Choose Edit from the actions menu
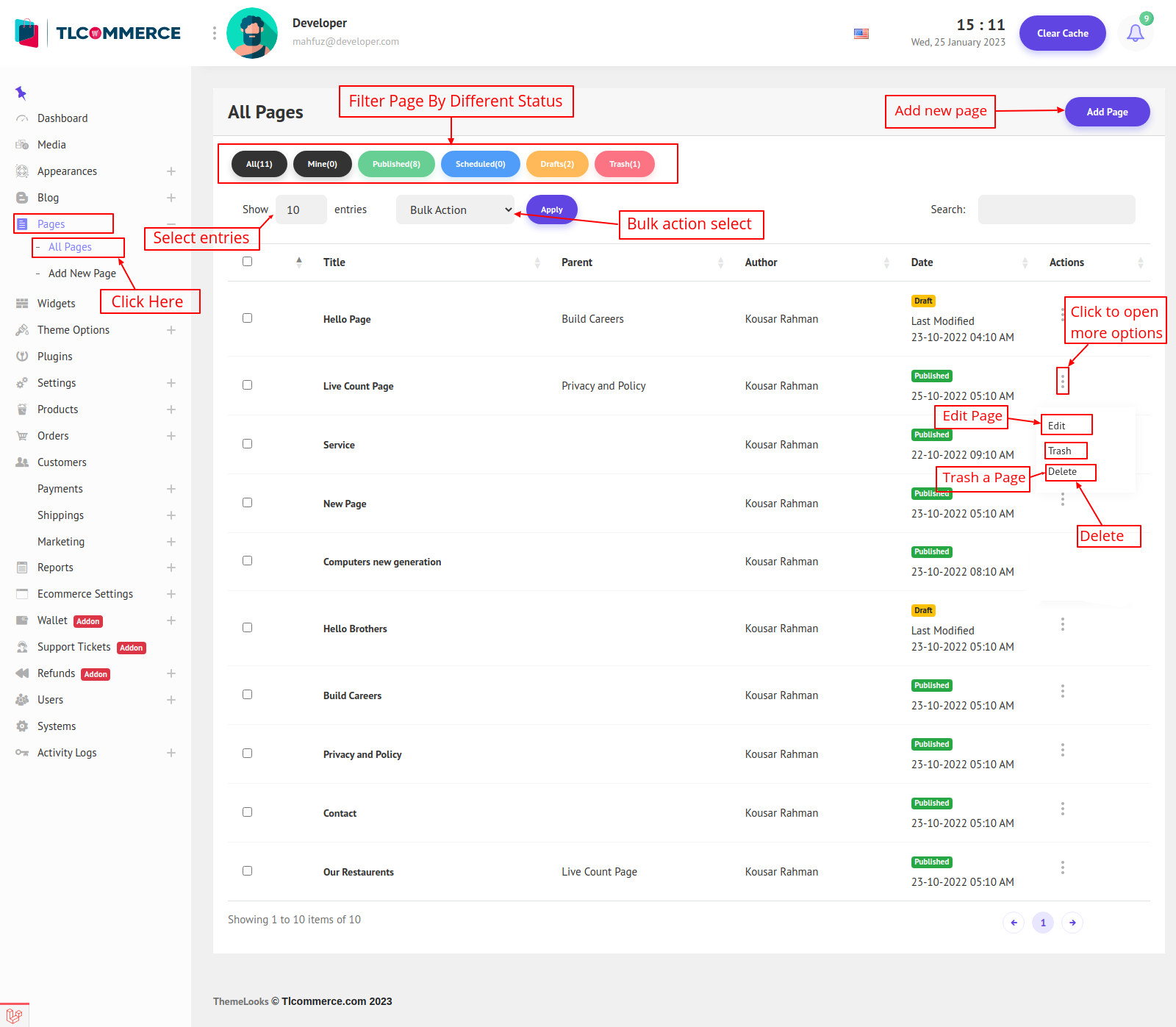This screenshot has height=1027, width=1176. click(1057, 426)
